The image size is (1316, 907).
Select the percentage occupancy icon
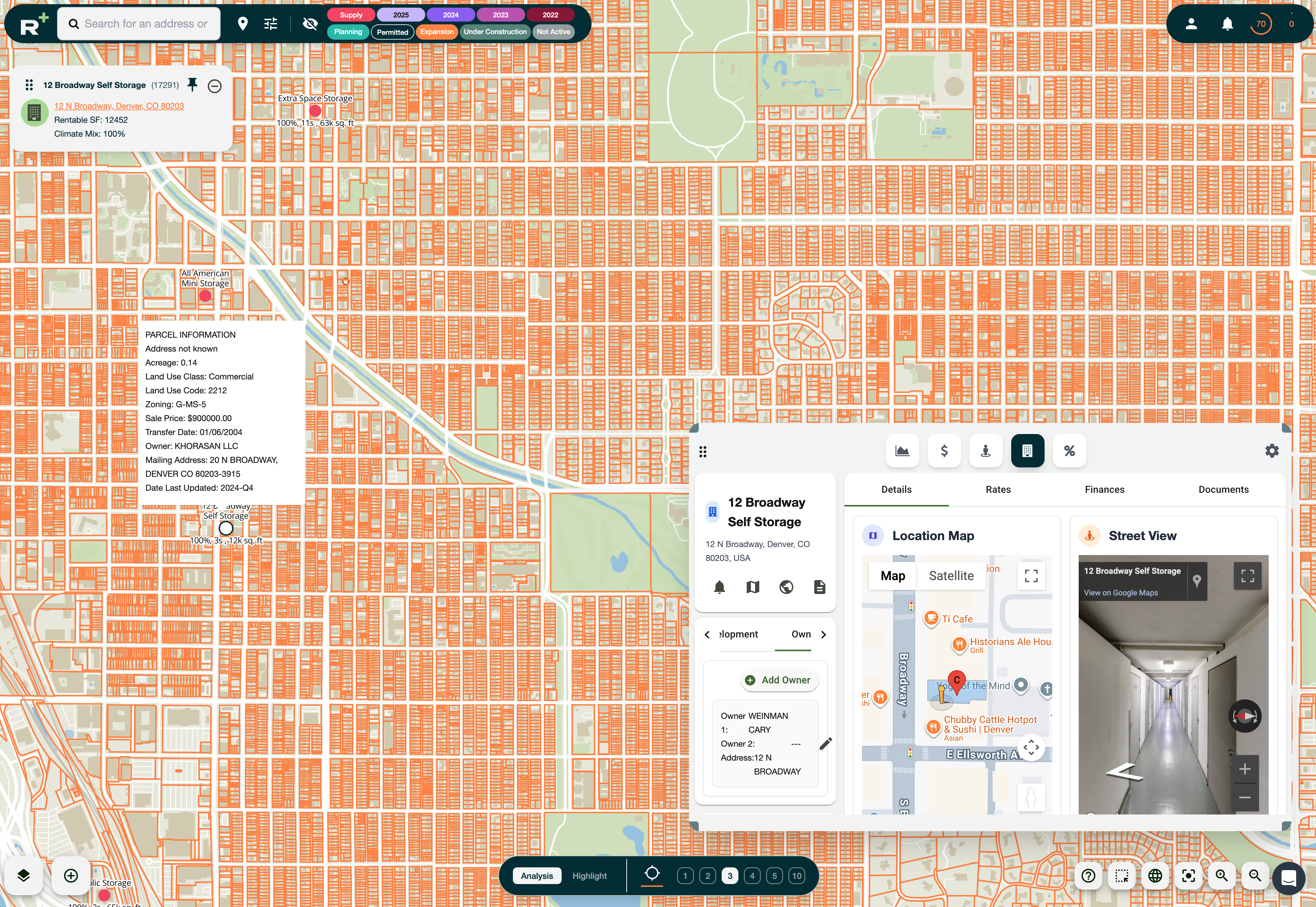1069,451
